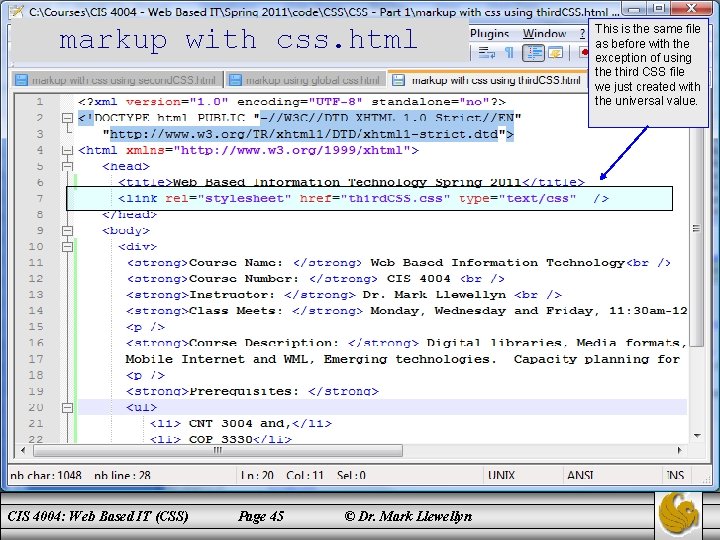Click 'Mobile Internet and WML' text on line 17
720x540 pixels.
click(216, 359)
